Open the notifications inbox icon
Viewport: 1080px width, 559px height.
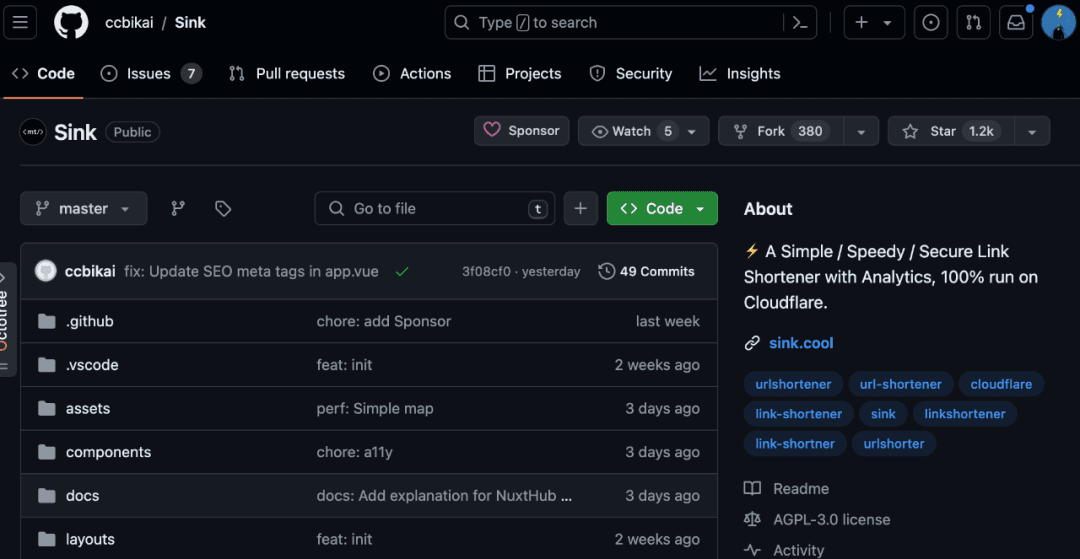click(1016, 22)
